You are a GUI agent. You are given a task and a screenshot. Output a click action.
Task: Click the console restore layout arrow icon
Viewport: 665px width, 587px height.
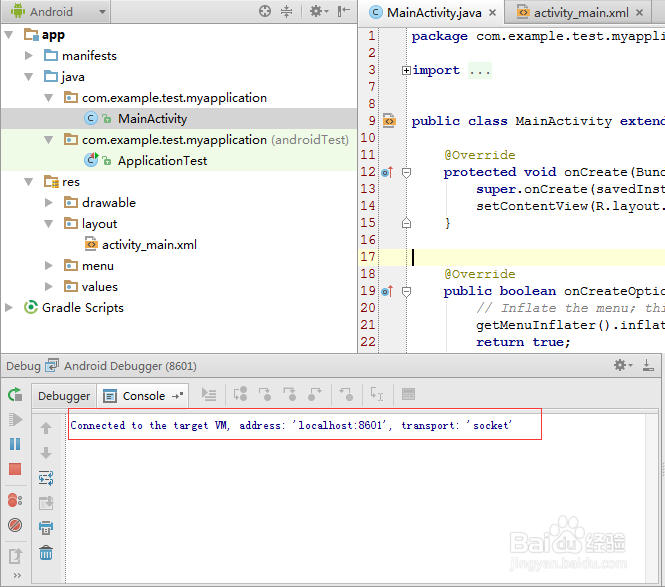click(178, 396)
